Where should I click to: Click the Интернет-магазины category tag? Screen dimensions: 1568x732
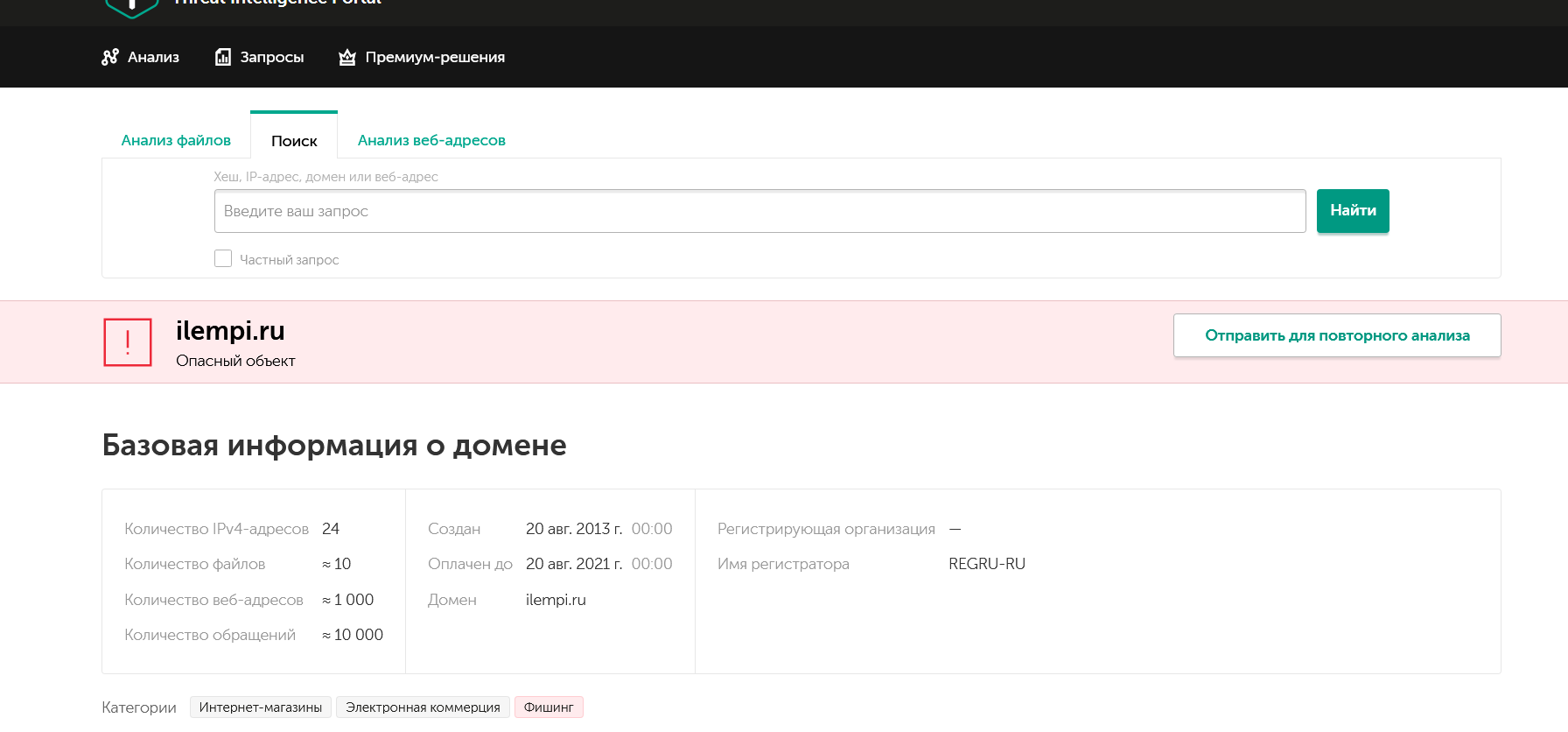point(261,707)
